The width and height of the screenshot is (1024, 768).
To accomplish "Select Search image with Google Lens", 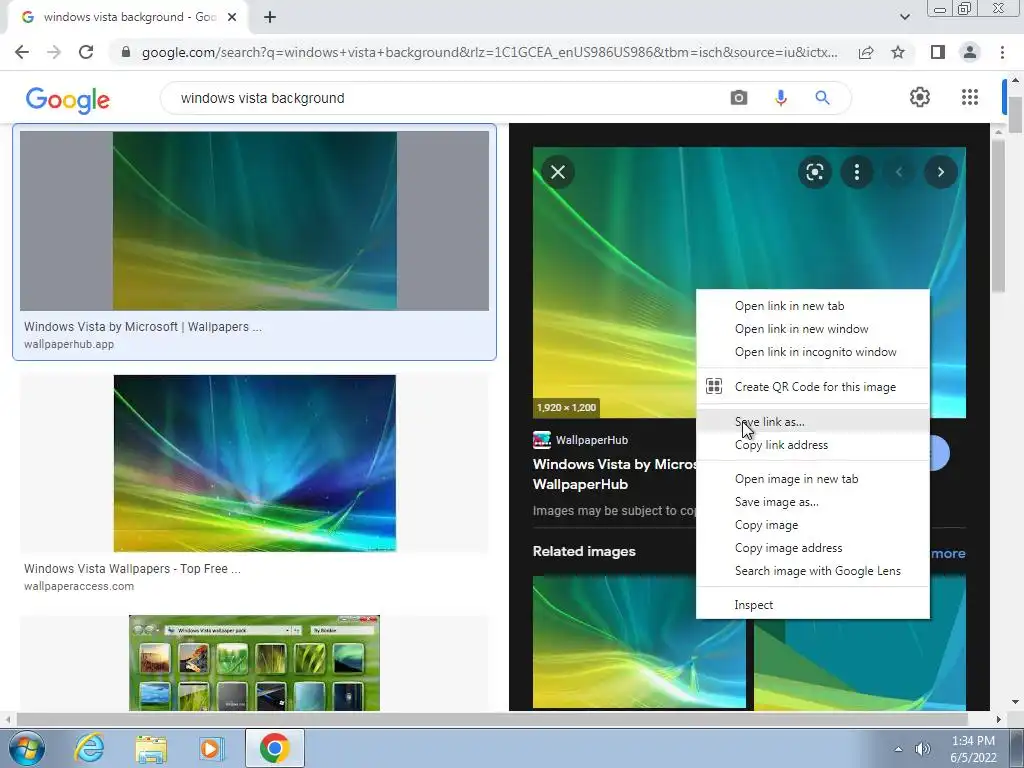I will click(x=812, y=570).
